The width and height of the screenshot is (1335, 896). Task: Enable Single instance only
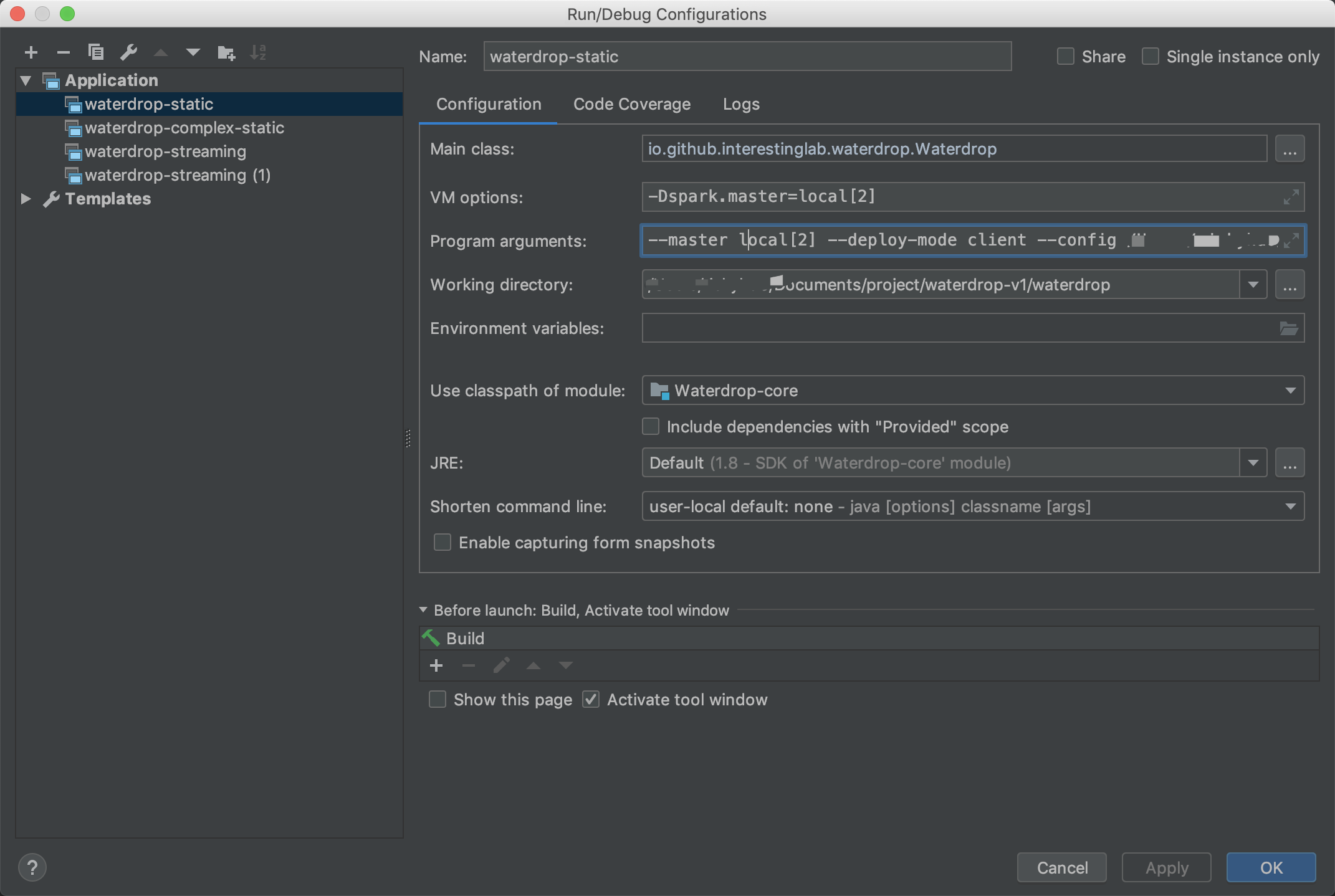point(1151,57)
